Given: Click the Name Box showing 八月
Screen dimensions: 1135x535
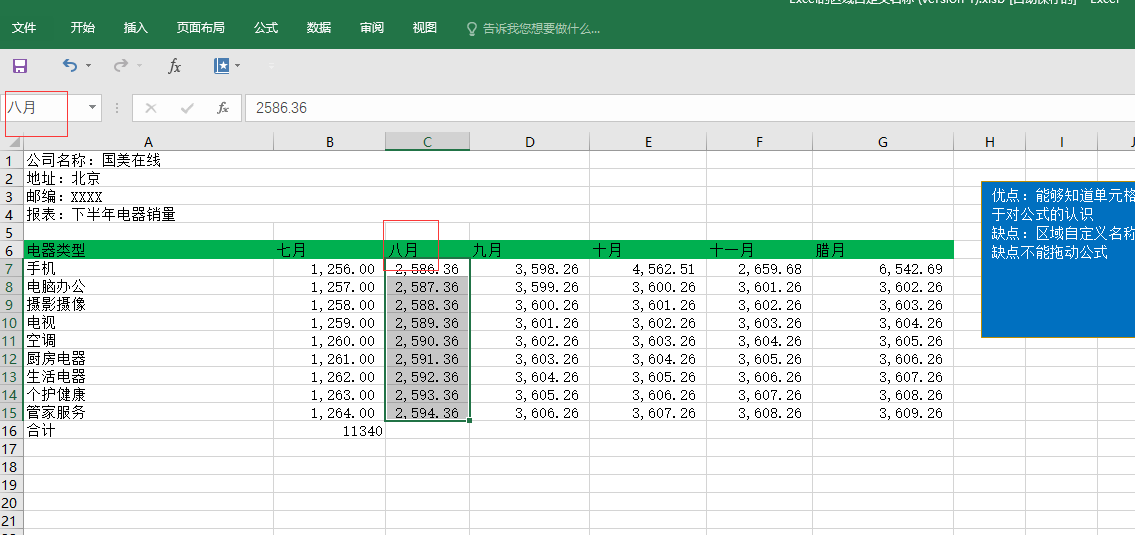Looking at the screenshot, I should (x=44, y=108).
